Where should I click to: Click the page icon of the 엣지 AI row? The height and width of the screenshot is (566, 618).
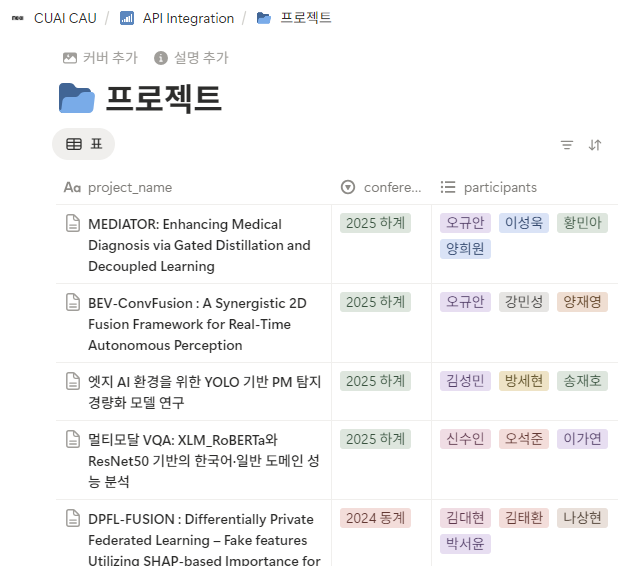coord(73,381)
